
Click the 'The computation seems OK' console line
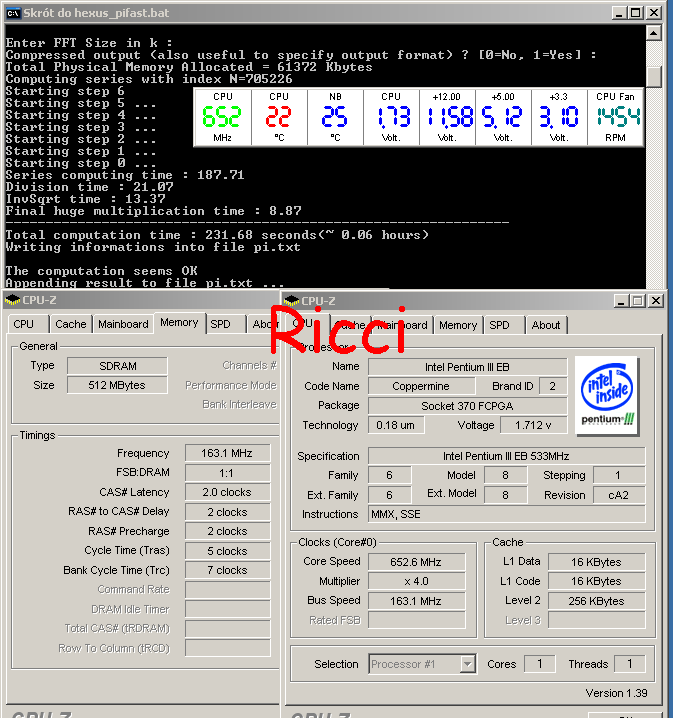102,271
